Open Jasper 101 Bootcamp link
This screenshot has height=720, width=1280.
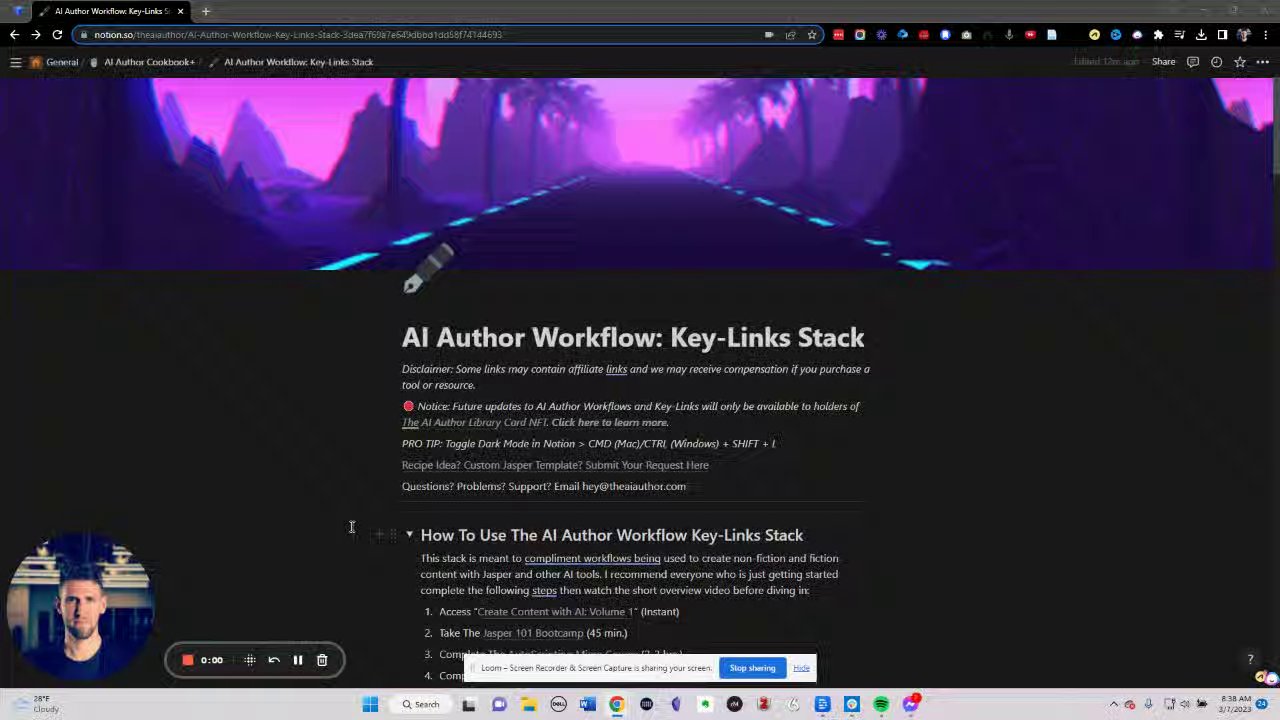pyautogui.click(x=533, y=633)
